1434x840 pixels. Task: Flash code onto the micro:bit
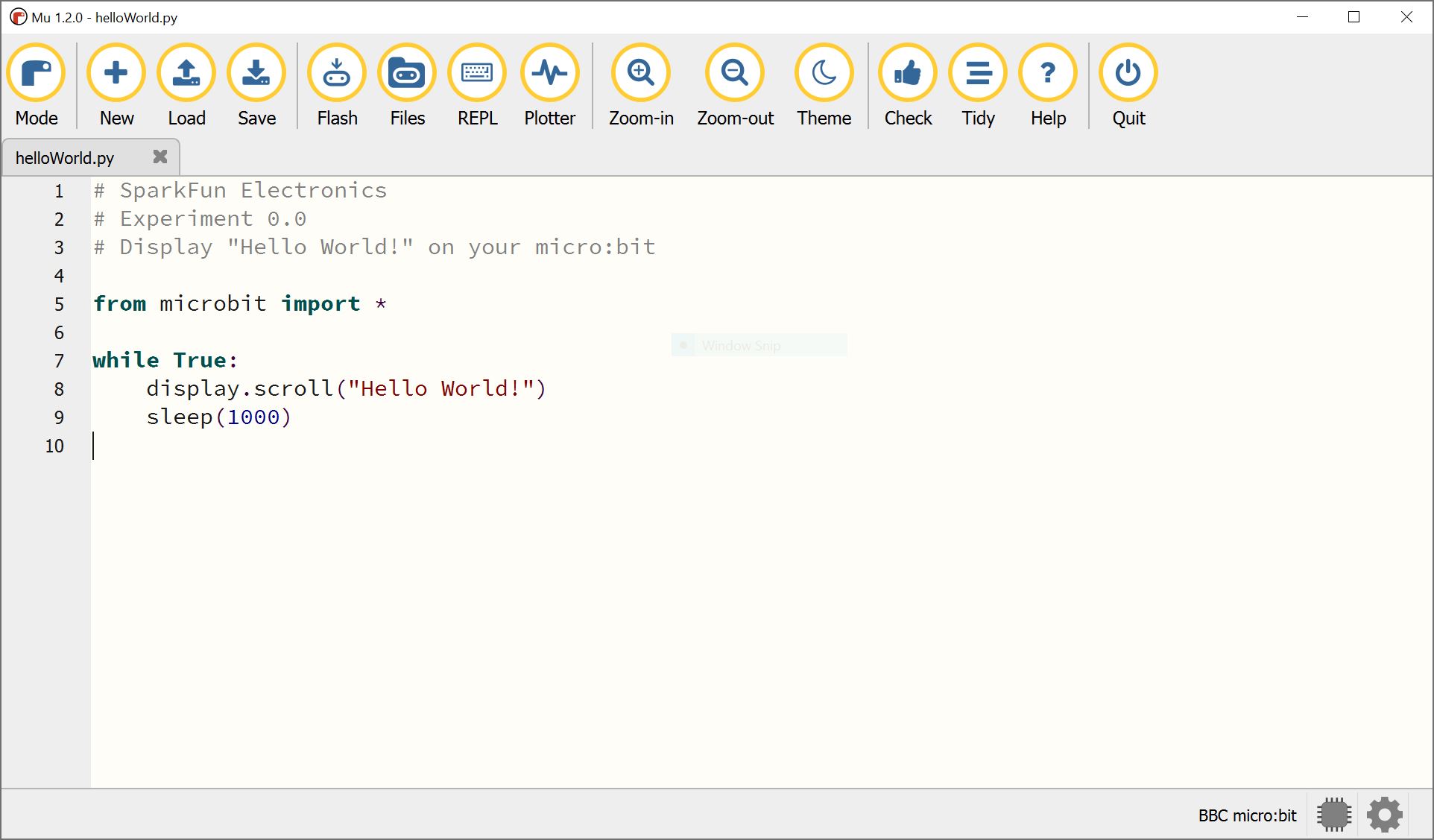pyautogui.click(x=337, y=86)
